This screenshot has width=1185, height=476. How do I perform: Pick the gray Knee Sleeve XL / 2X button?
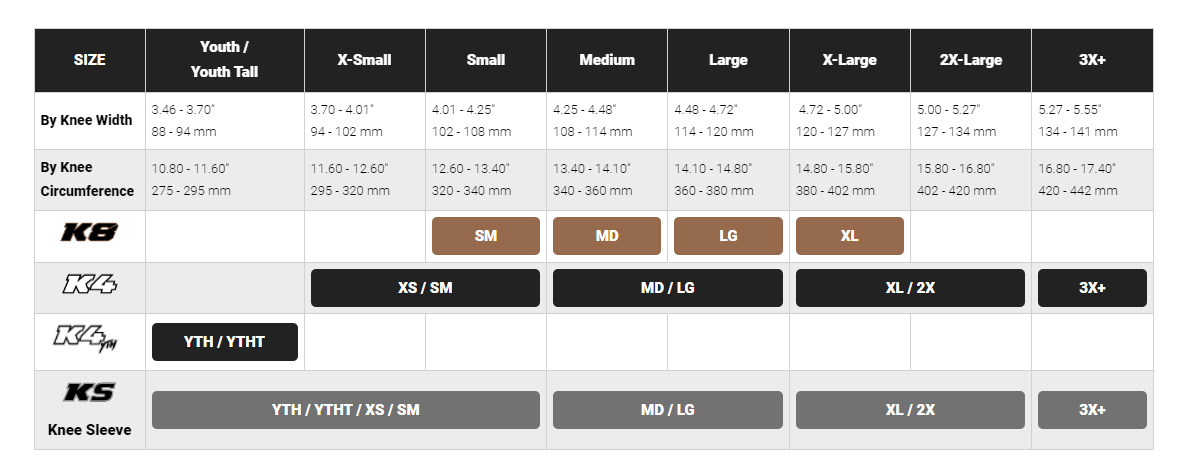click(x=910, y=410)
